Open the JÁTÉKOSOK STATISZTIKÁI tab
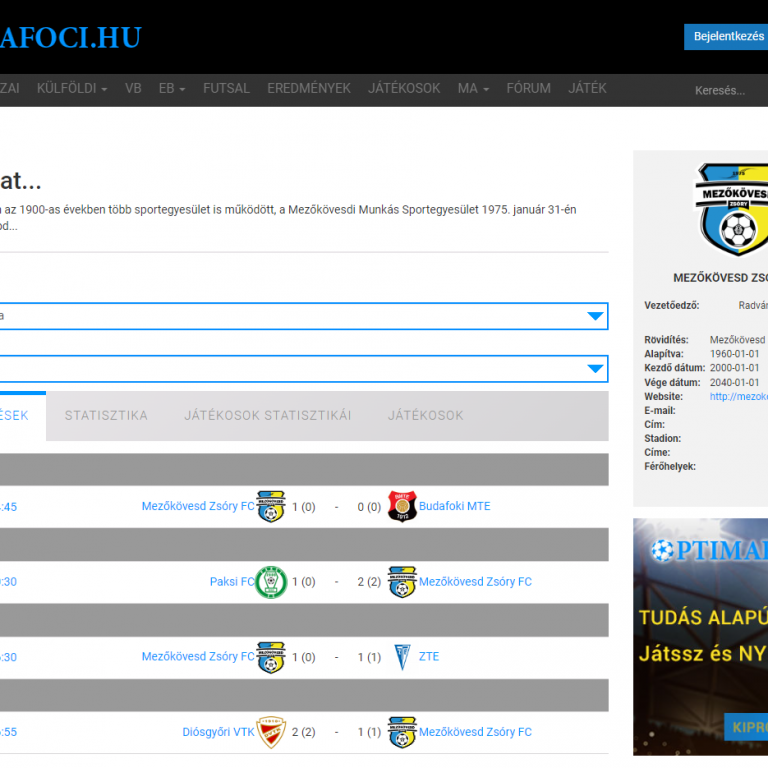768x768 pixels. (x=267, y=416)
